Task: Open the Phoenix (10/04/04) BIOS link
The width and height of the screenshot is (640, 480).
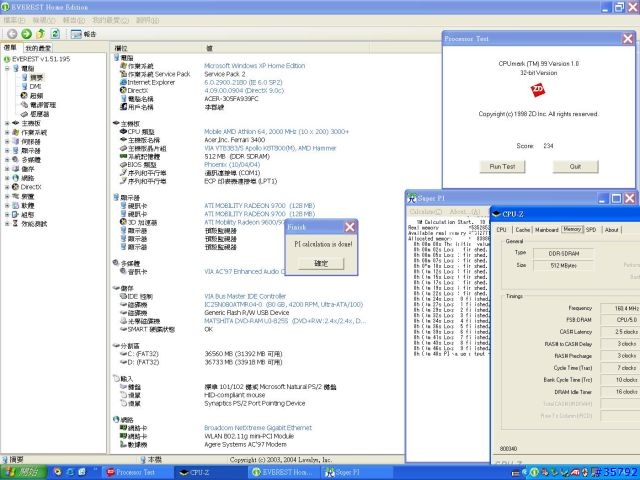Action: (x=232, y=164)
